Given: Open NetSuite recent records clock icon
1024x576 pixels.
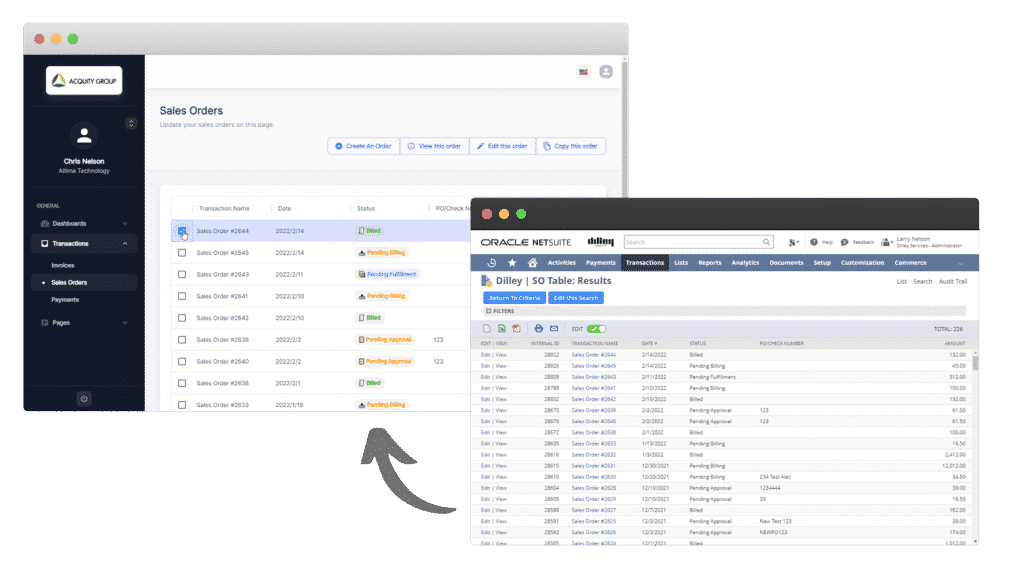Looking at the screenshot, I should [492, 263].
